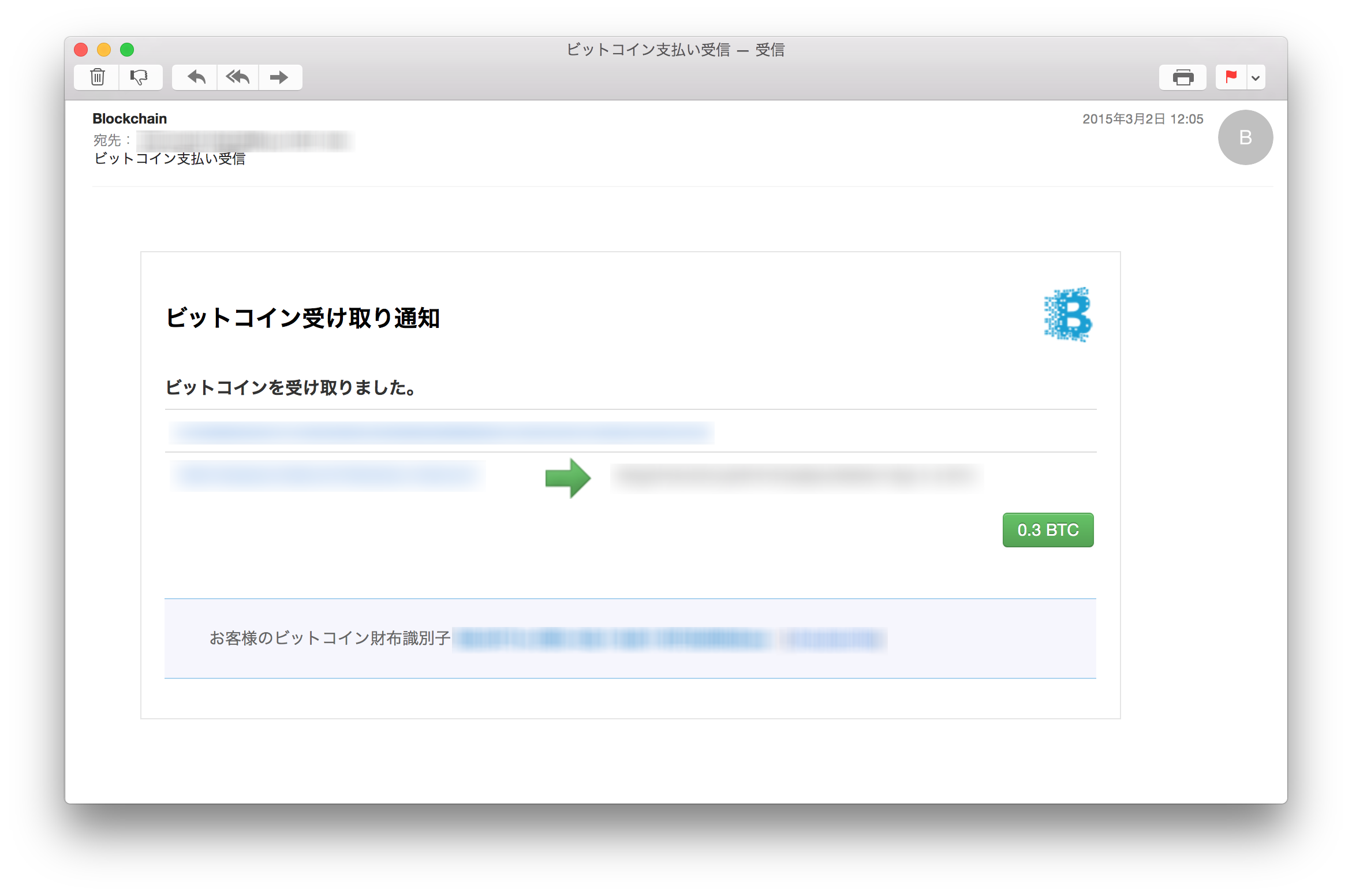Close the mail window with red button
The width and height of the screenshot is (1352, 896).
[81, 50]
